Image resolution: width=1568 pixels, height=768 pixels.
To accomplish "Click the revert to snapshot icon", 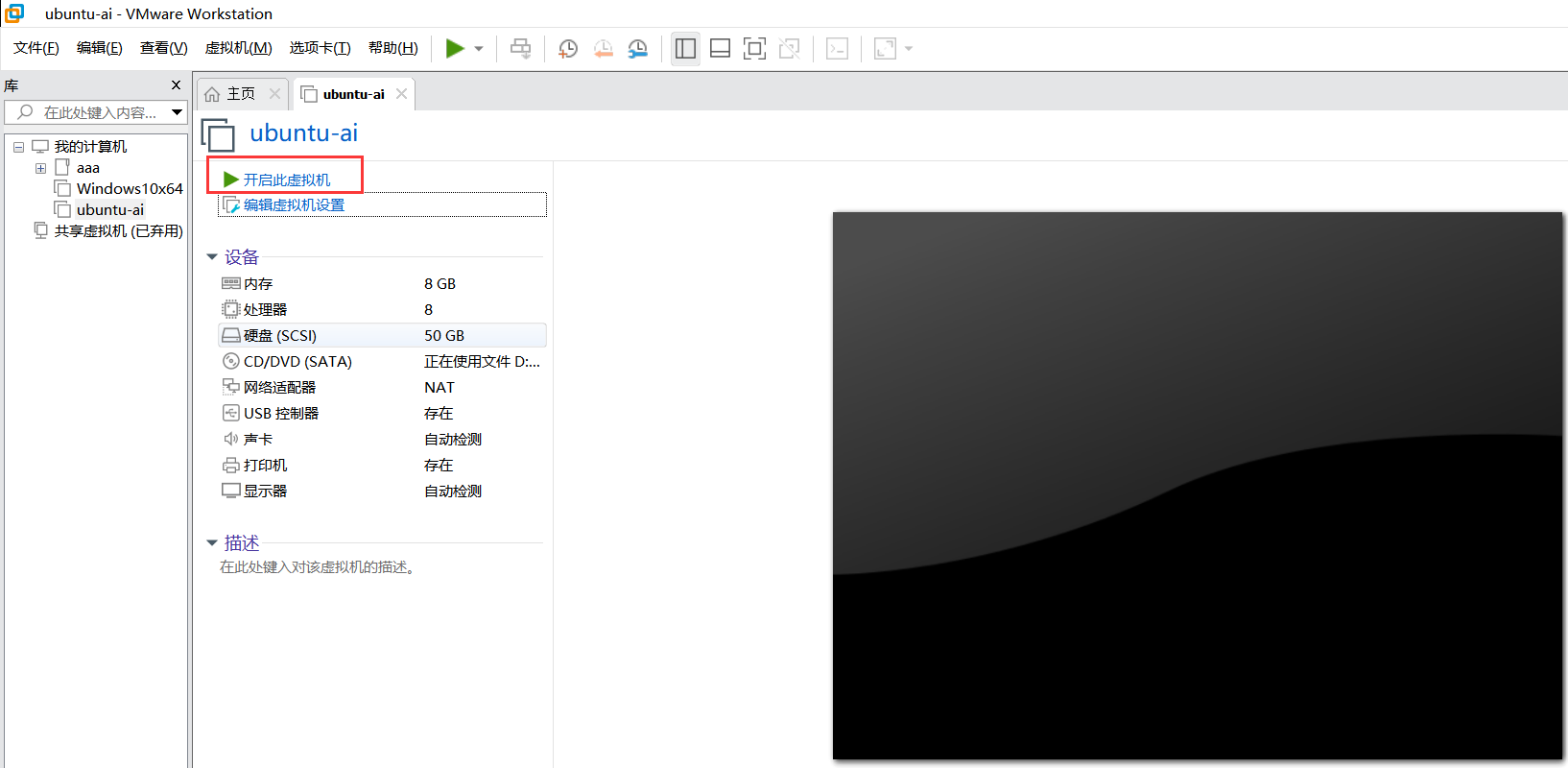I will pos(603,48).
